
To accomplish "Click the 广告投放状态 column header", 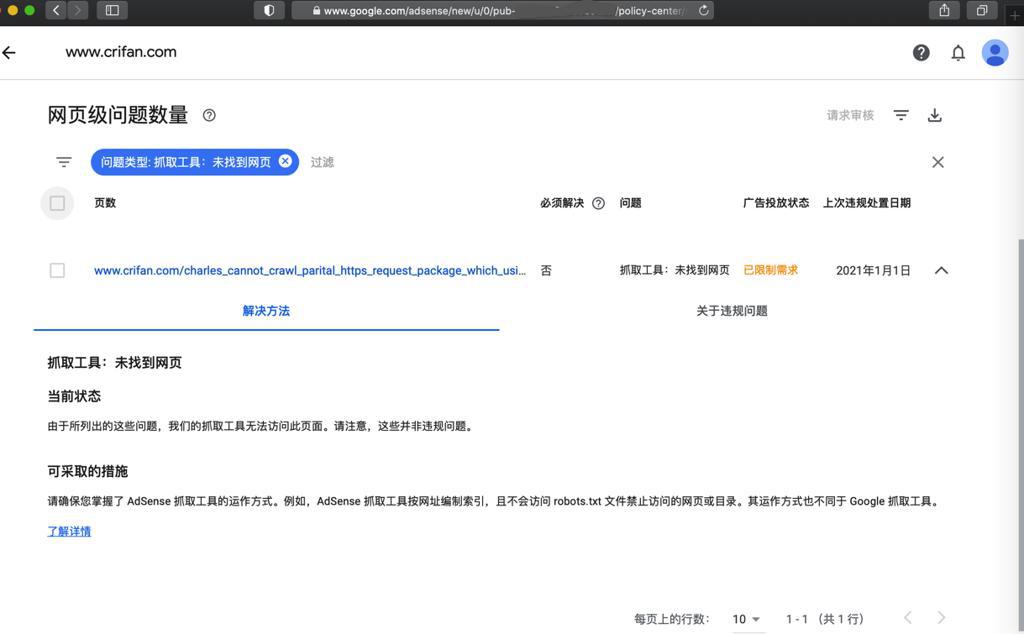I will click(x=776, y=203).
